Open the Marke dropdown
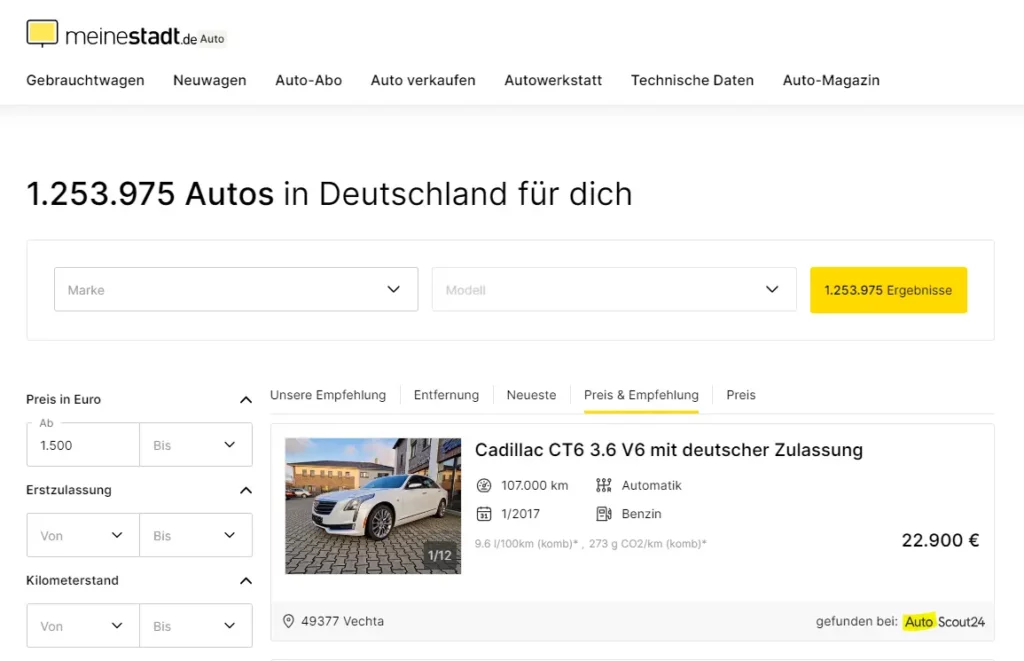The height and width of the screenshot is (661, 1024). click(236, 289)
